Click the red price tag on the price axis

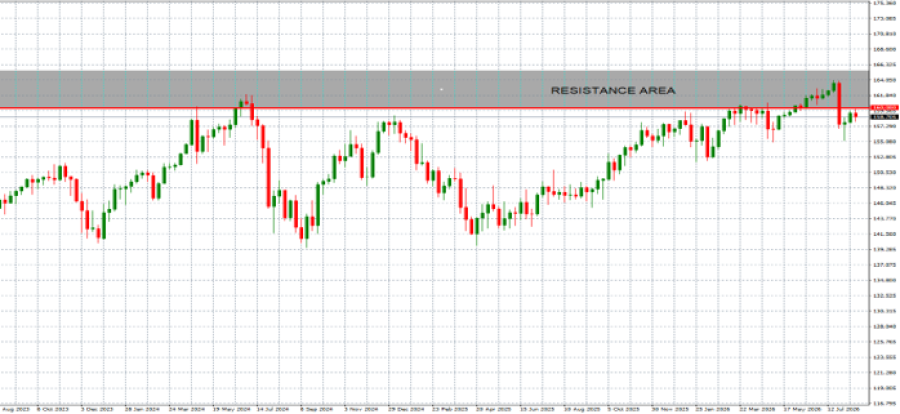pos(885,107)
